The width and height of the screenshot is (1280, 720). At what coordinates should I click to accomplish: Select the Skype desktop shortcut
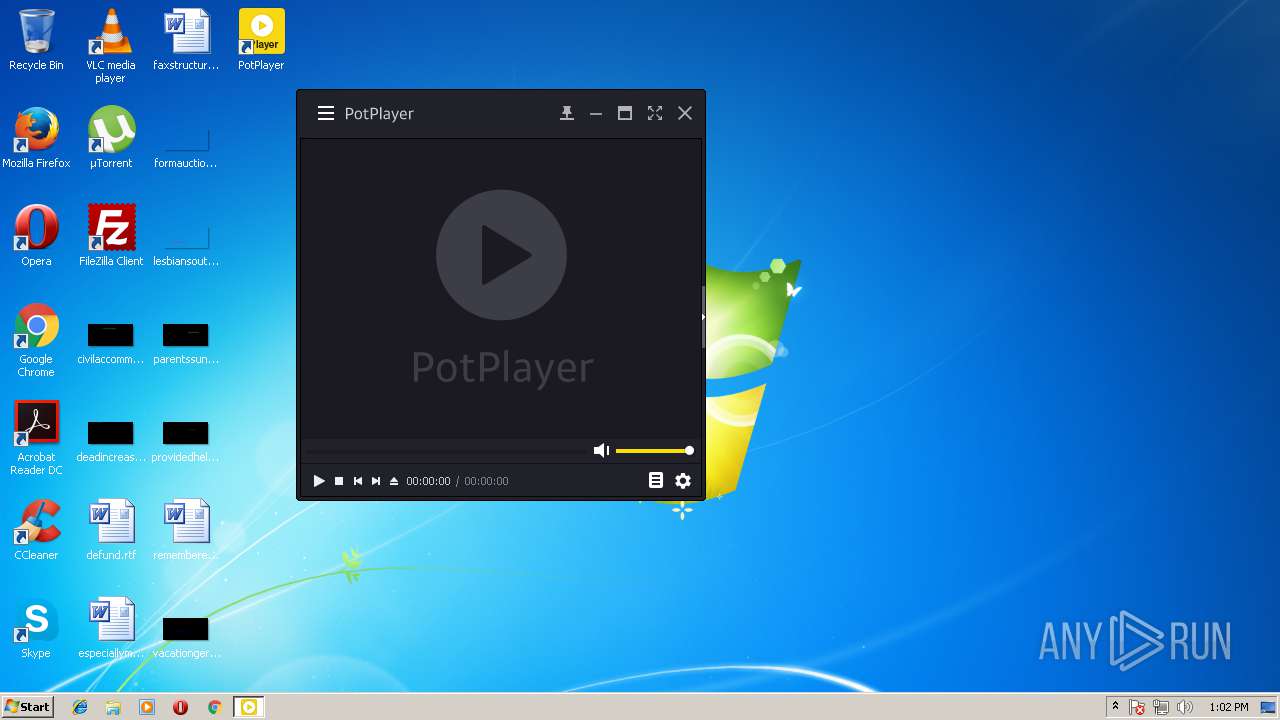click(x=36, y=628)
